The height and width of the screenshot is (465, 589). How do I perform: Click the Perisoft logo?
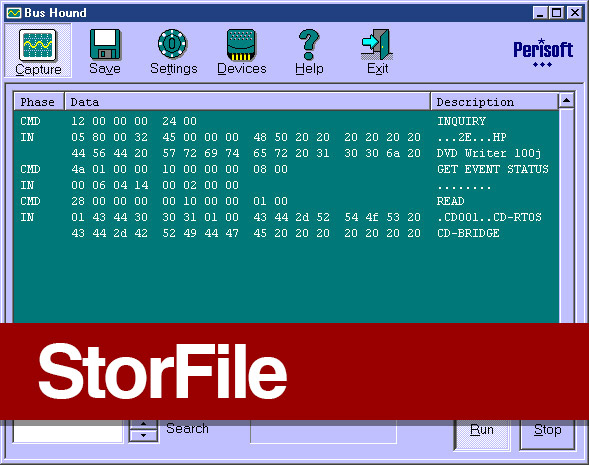[x=543, y=53]
